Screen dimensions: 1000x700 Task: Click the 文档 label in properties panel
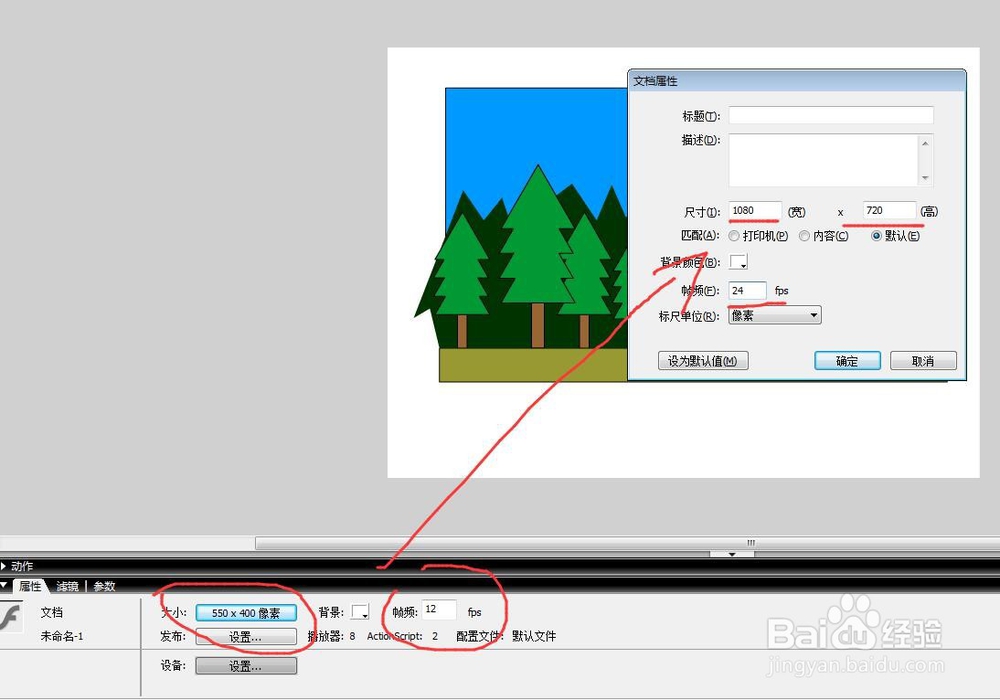tap(52, 612)
